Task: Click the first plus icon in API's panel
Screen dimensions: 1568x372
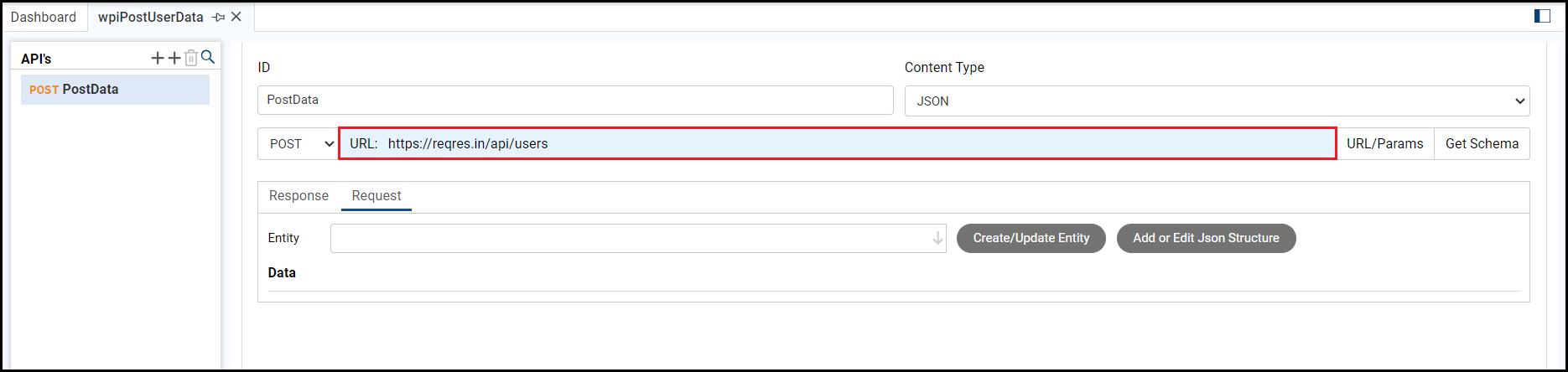Action: [158, 58]
